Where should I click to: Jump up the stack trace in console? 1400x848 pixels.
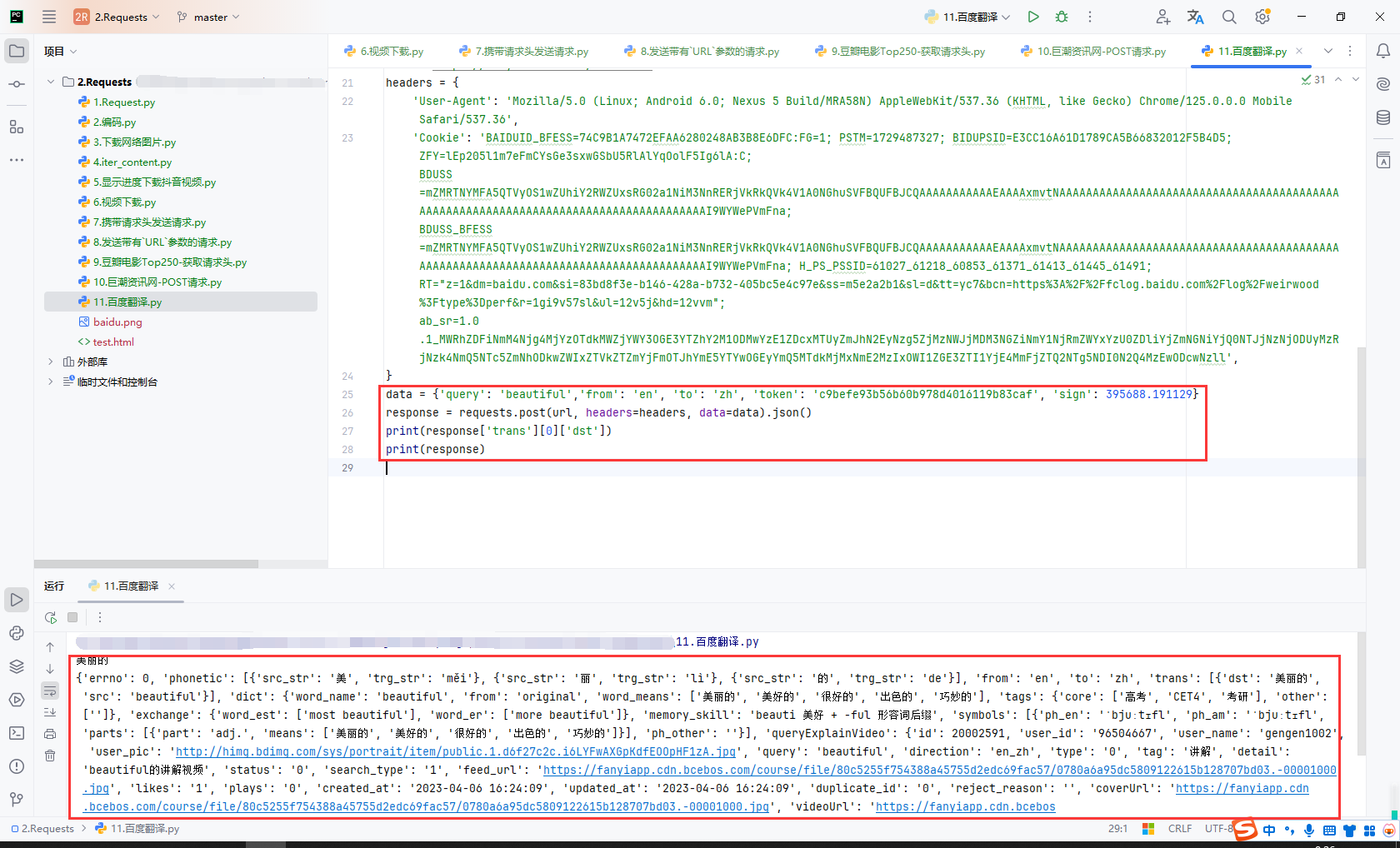point(50,646)
